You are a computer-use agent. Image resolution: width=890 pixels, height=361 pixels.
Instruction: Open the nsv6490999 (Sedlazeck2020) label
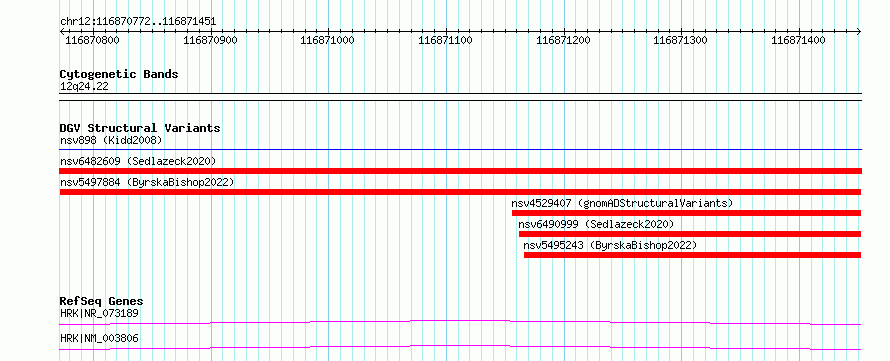[596, 224]
